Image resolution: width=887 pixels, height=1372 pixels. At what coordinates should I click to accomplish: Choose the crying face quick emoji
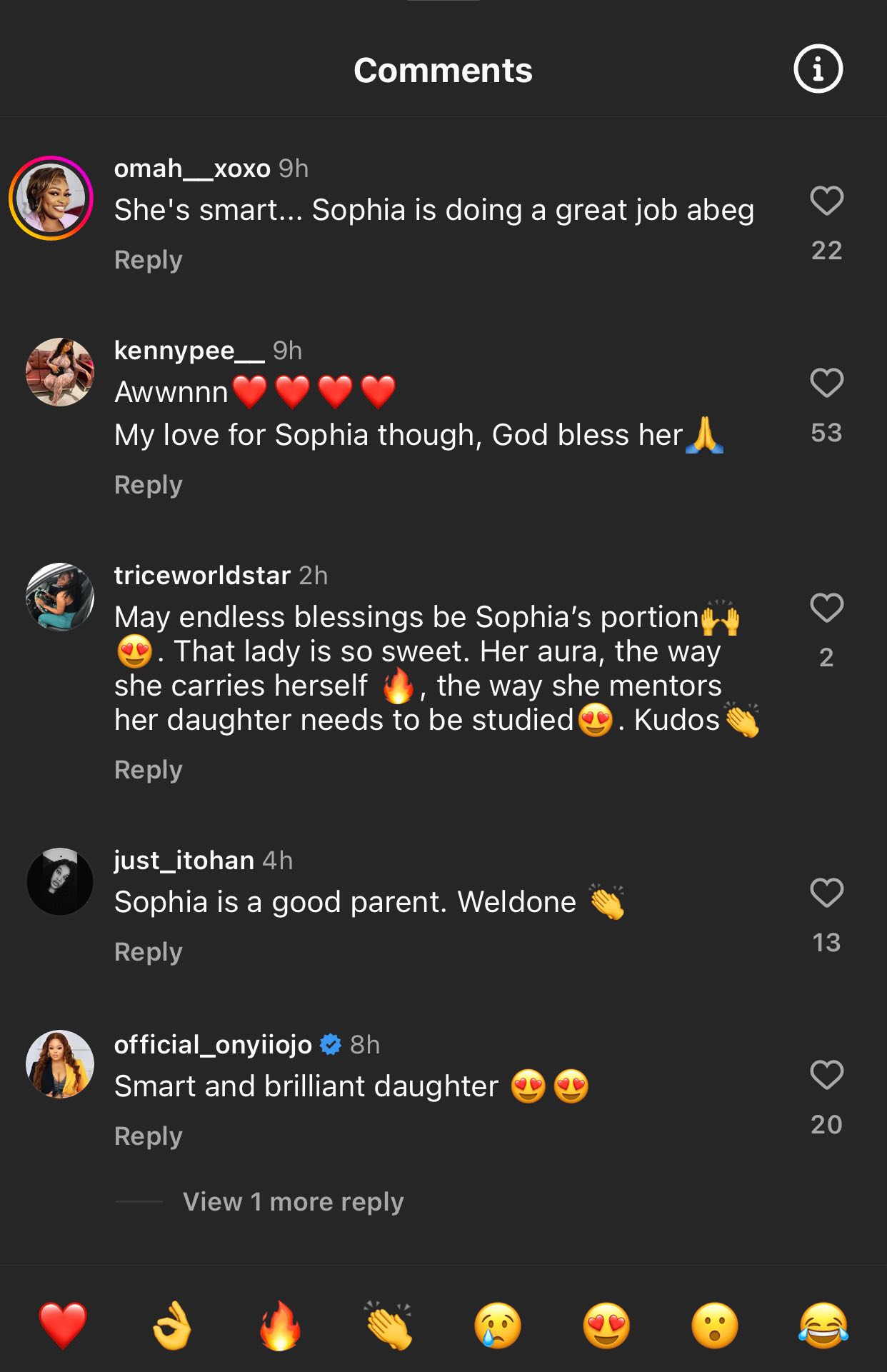tap(498, 1325)
